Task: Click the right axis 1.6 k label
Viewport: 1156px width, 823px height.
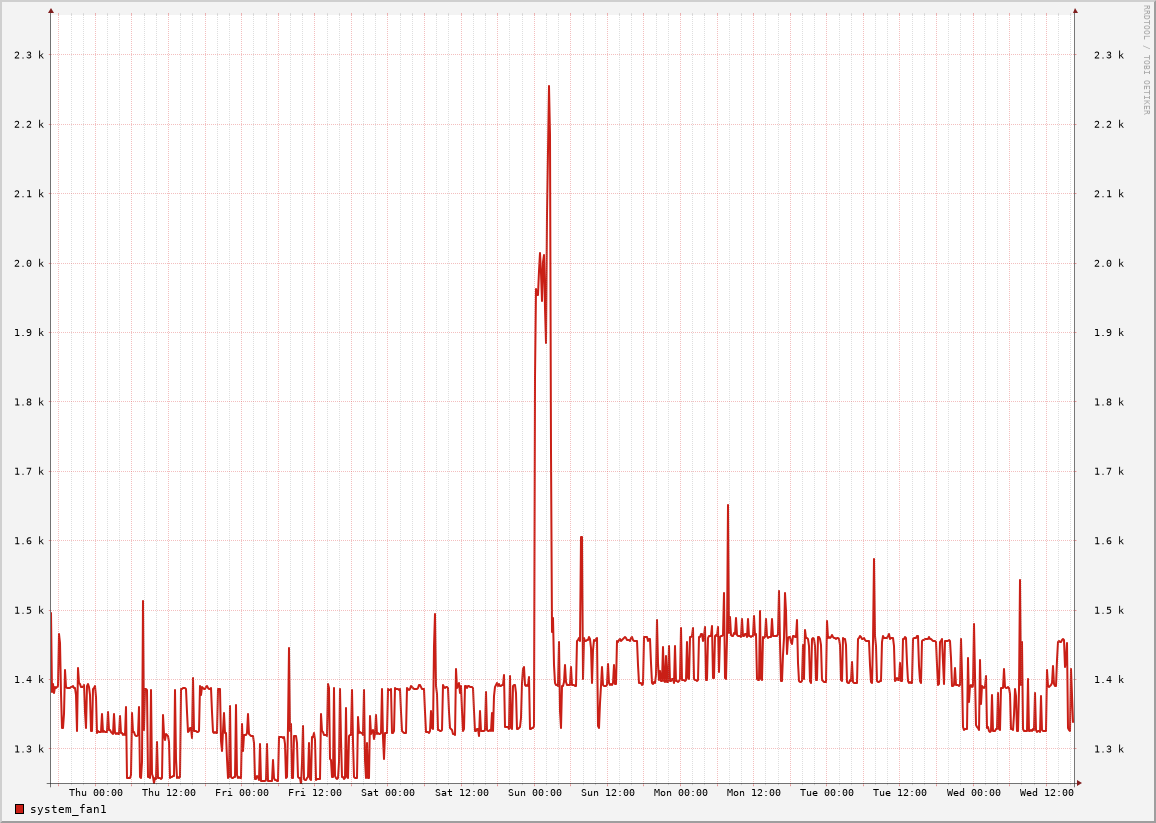Action: 1108,541
